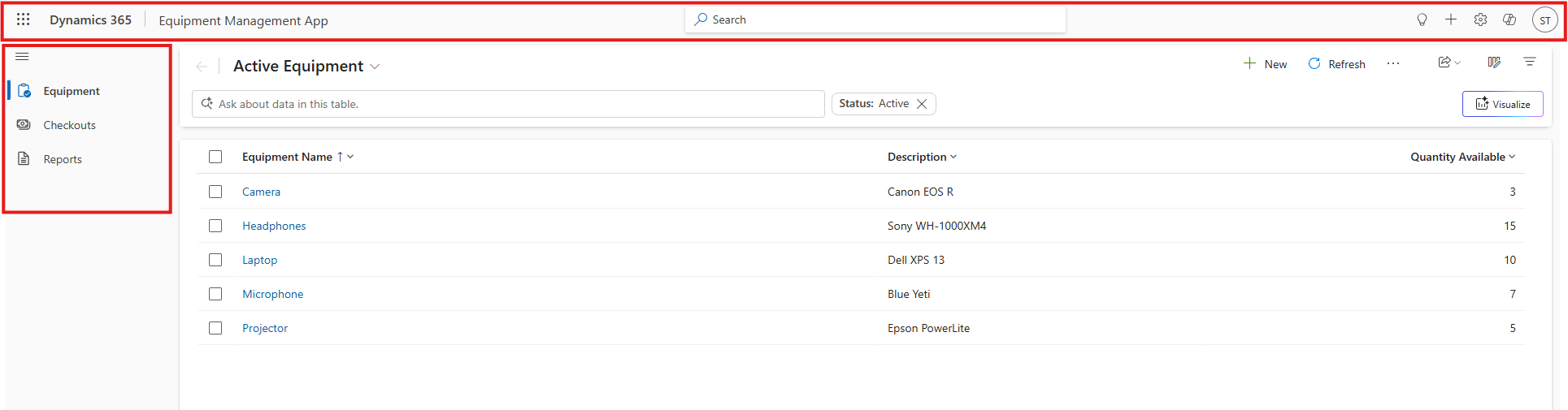The height and width of the screenshot is (410, 1568).
Task: Click the ST account avatar
Action: coord(1544,20)
